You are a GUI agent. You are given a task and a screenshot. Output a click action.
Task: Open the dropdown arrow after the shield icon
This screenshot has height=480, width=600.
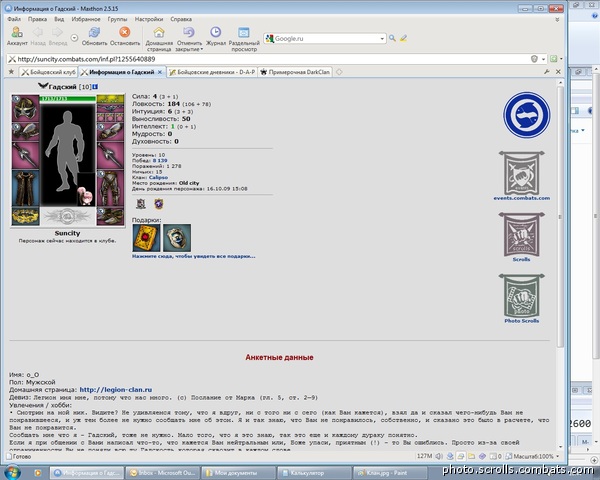(x=543, y=59)
